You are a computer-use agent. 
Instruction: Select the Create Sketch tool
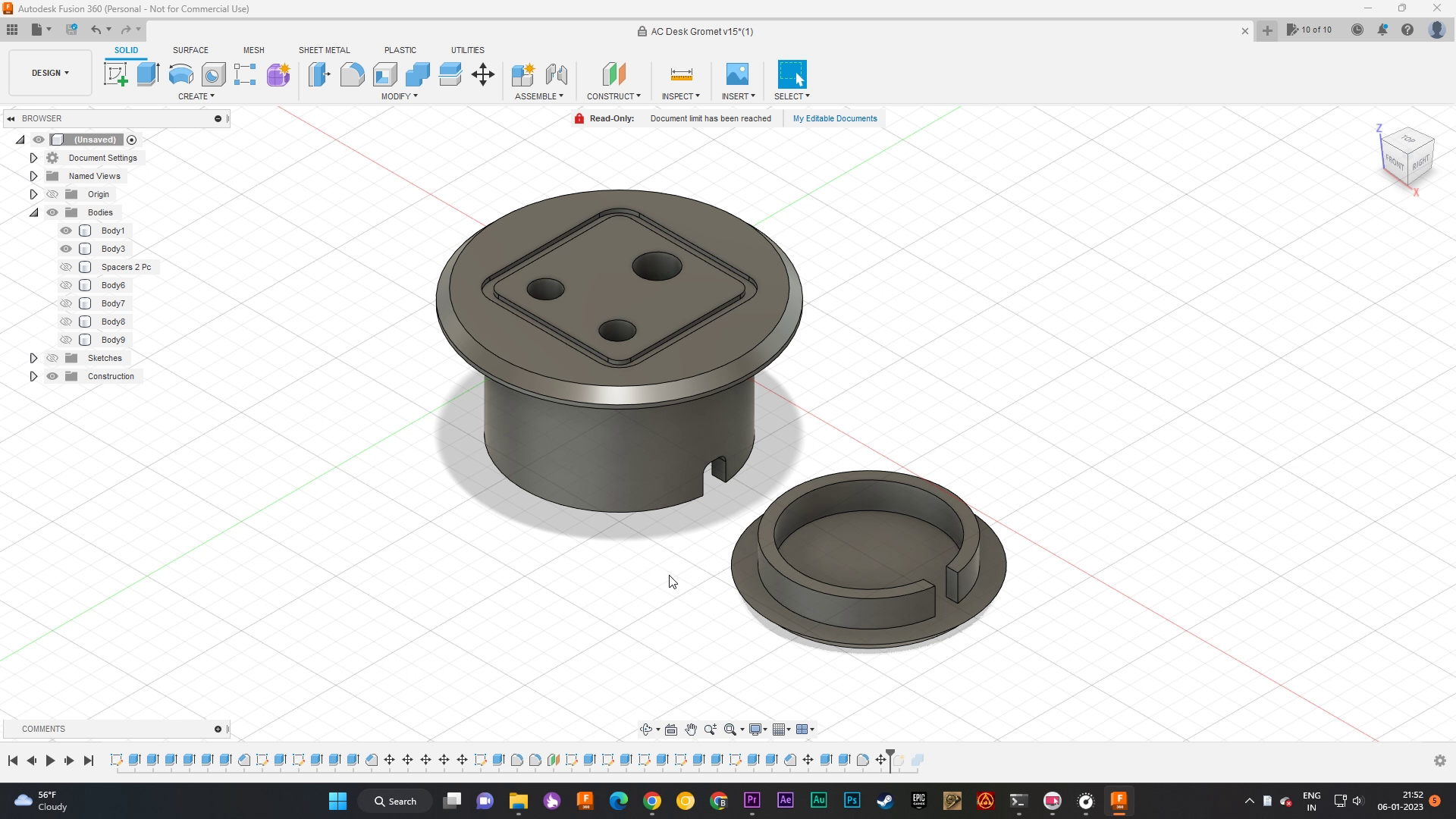(x=115, y=74)
